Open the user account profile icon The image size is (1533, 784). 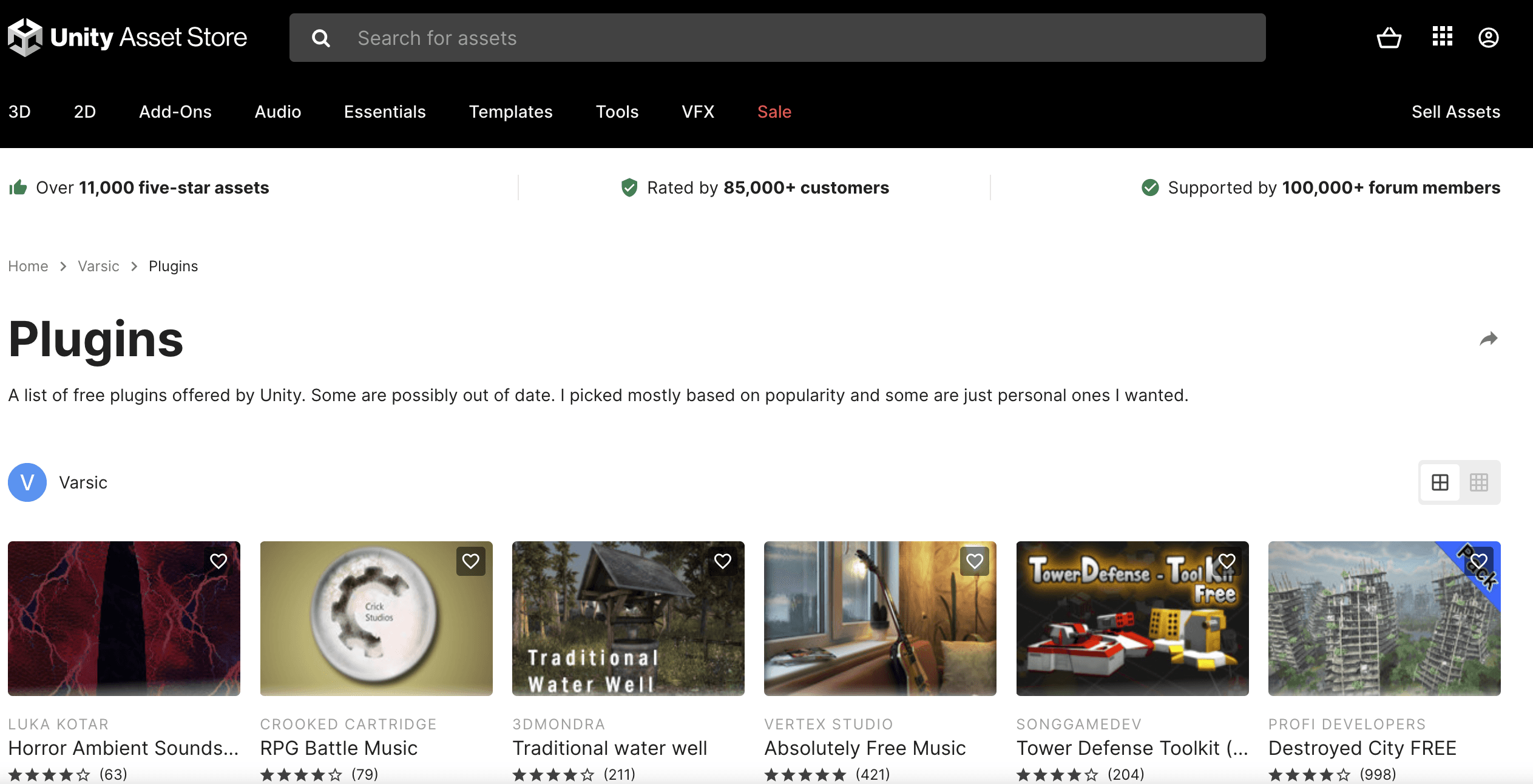coord(1488,38)
